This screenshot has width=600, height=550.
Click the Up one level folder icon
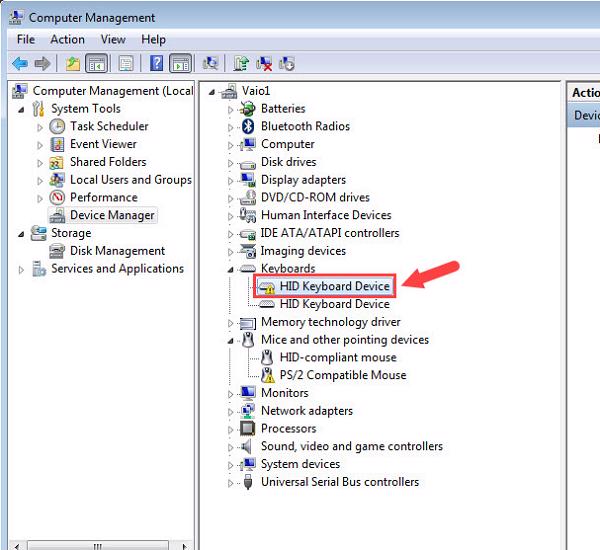72,64
